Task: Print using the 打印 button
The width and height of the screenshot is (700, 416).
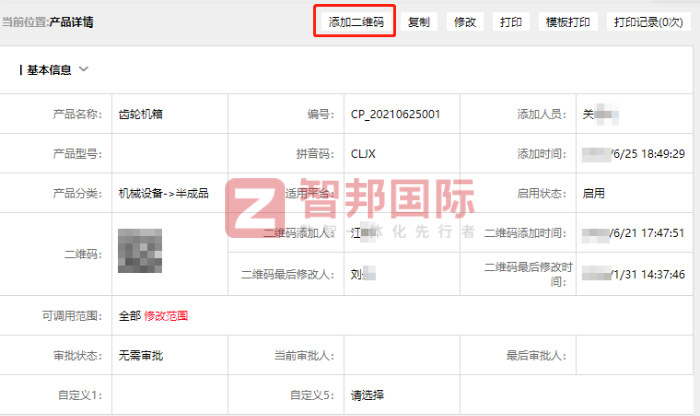Action: coord(510,22)
